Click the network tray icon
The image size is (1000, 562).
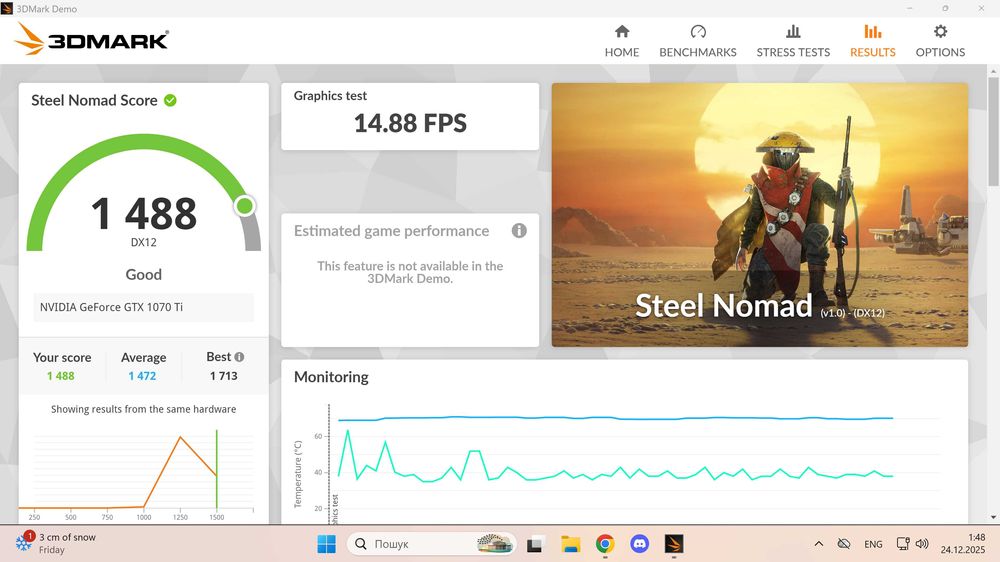click(x=903, y=544)
